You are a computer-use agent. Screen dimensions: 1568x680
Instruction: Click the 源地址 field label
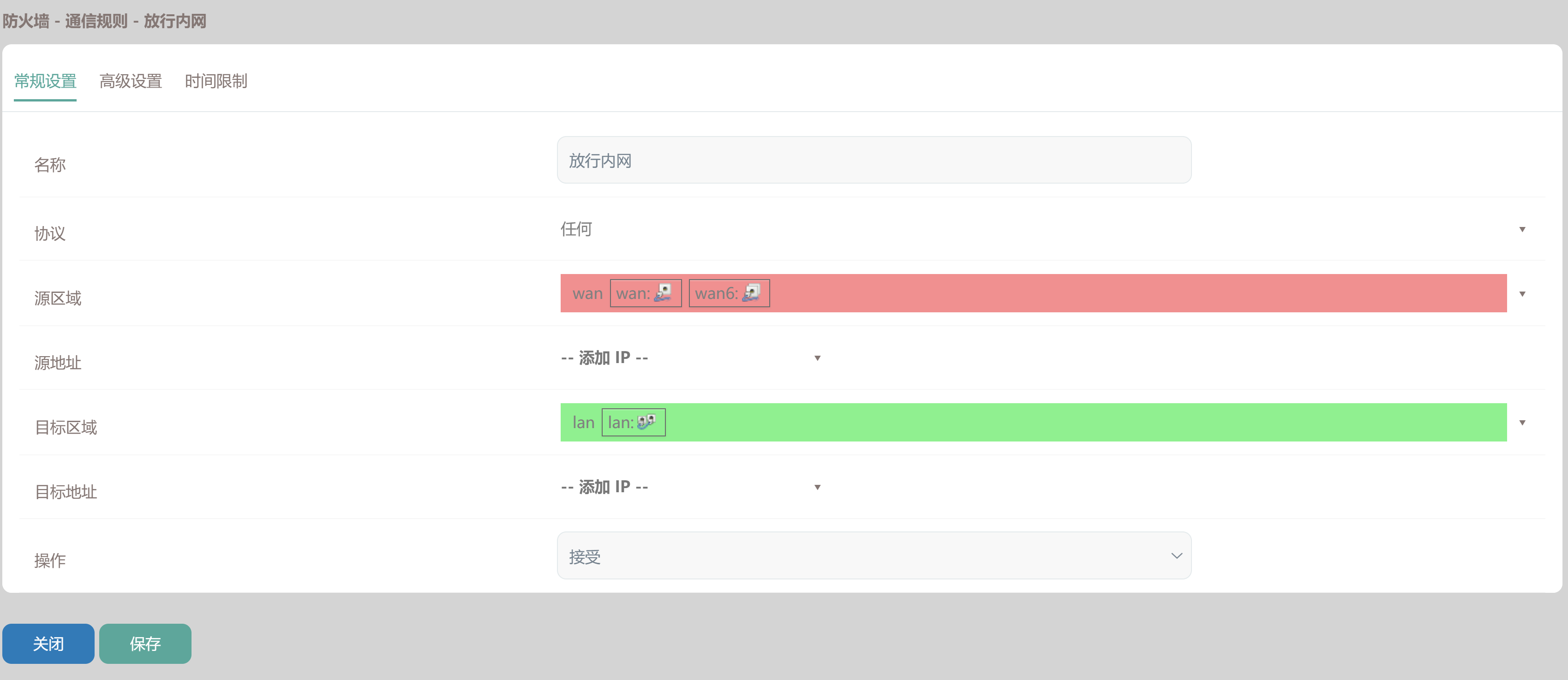(58, 363)
